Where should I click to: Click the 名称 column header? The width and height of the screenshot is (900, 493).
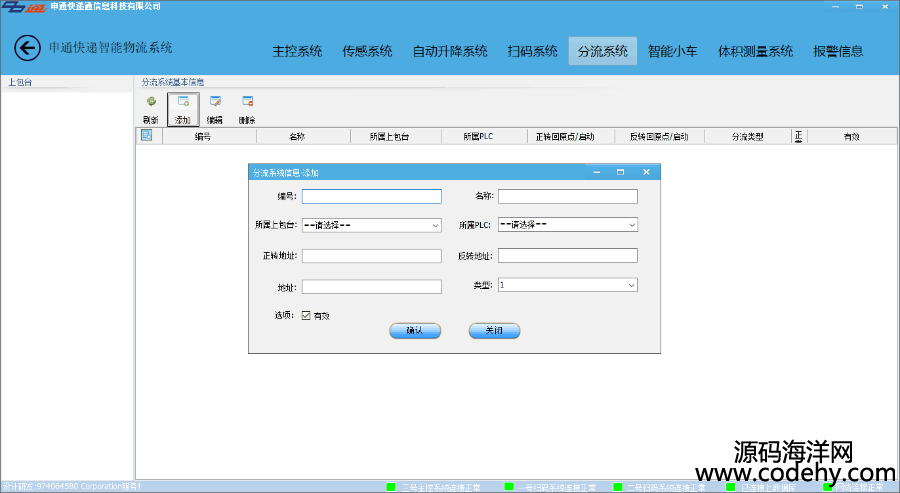point(297,136)
